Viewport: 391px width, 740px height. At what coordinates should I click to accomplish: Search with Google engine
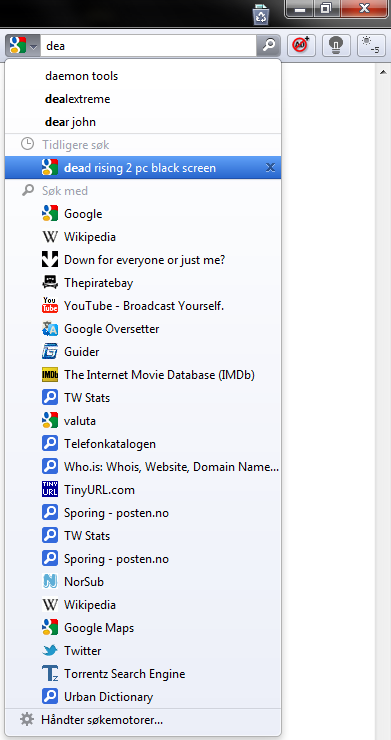(143, 214)
